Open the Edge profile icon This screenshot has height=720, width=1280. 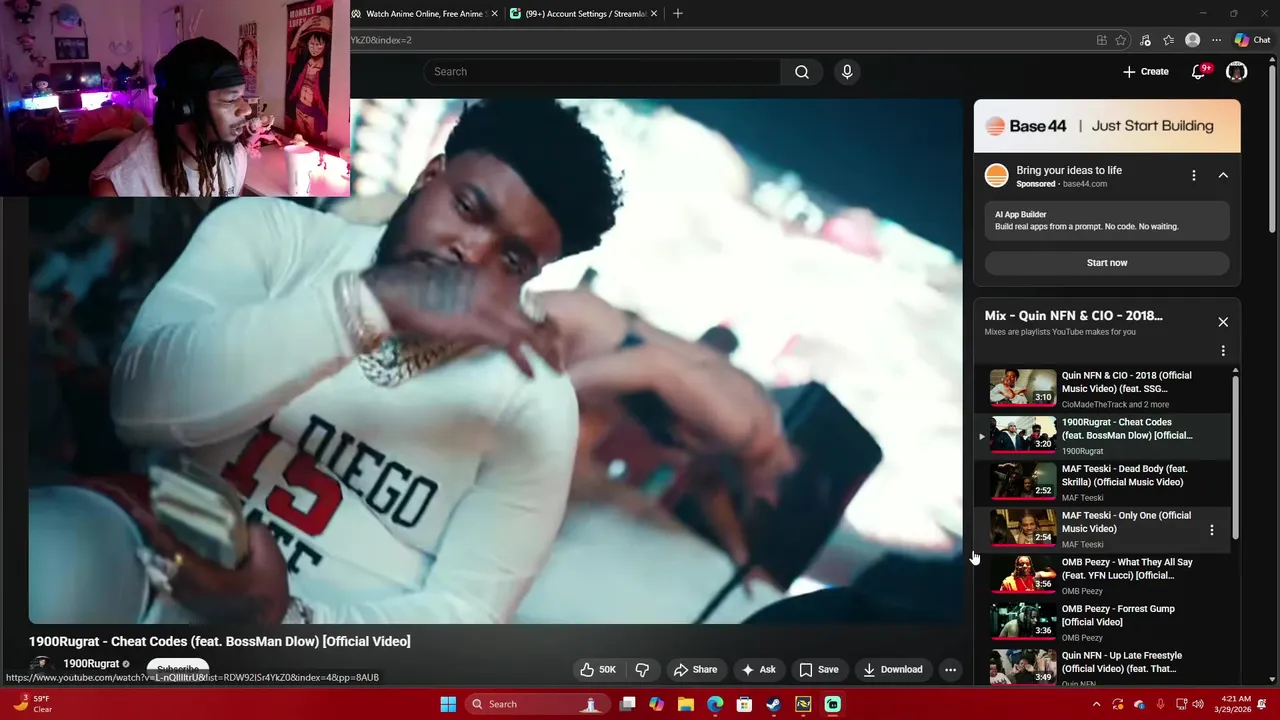tap(1192, 40)
